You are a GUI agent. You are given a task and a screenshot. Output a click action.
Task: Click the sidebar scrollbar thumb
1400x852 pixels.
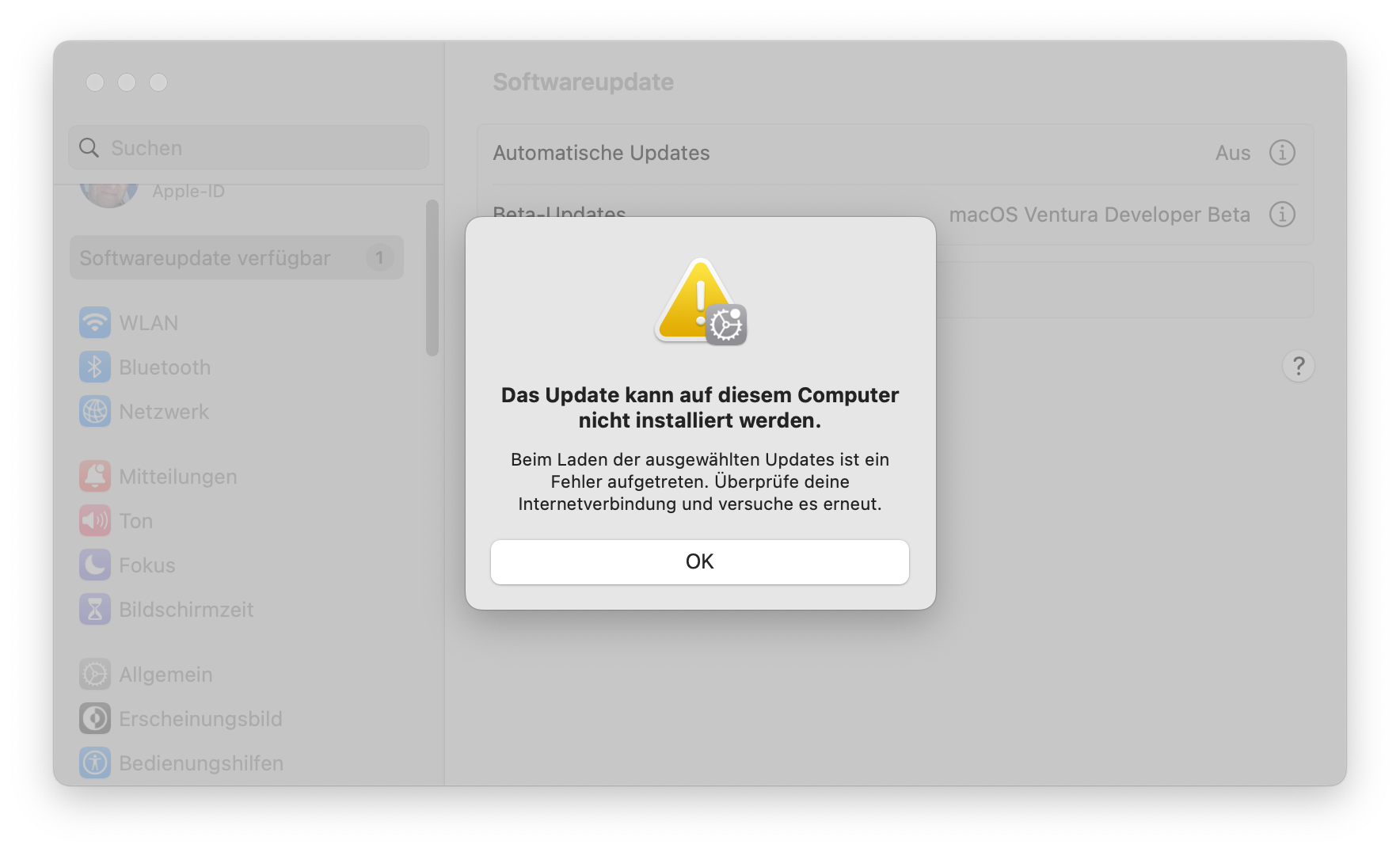(x=432, y=277)
